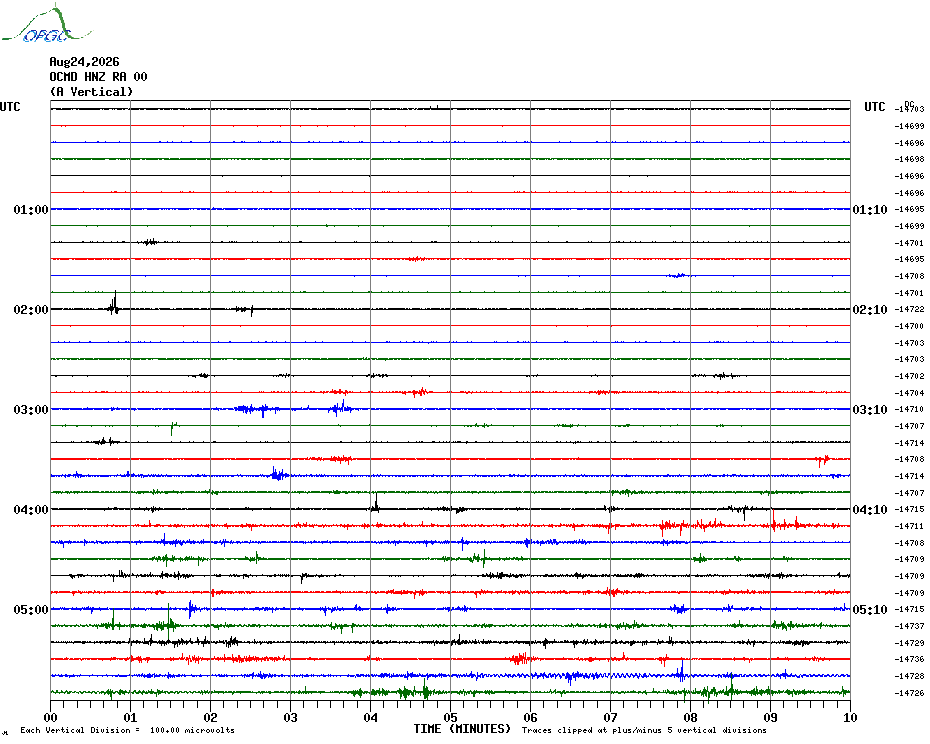Image resolution: width=930 pixels, height=744 pixels.
Task: Click the 02 minute axis label
Action: pyautogui.click(x=211, y=717)
